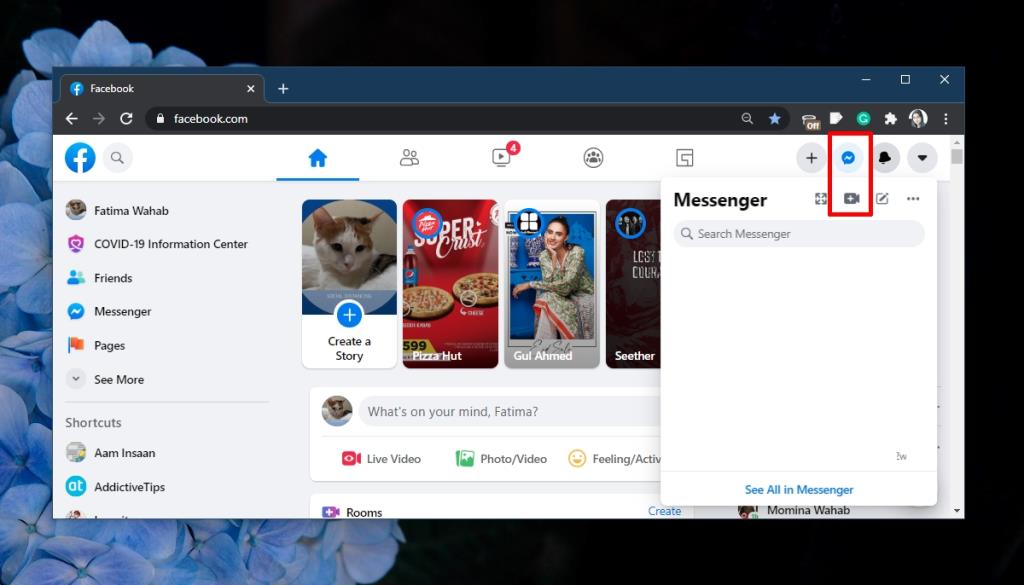The image size is (1024, 585).
Task: Open Chrome's three-dot browser menu
Action: pyautogui.click(x=946, y=118)
